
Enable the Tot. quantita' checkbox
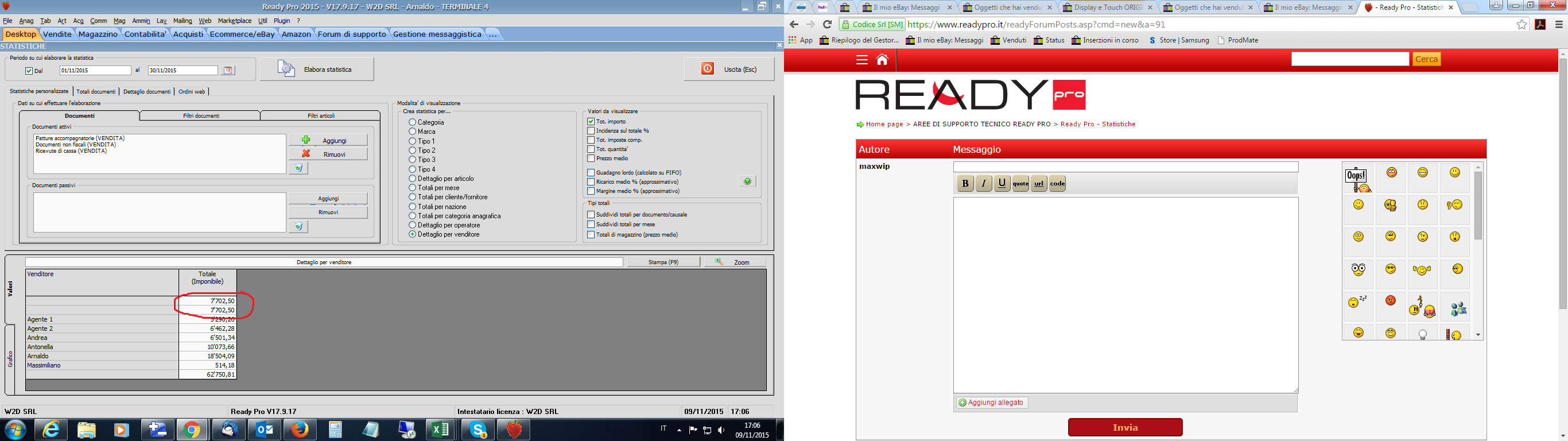click(x=591, y=149)
